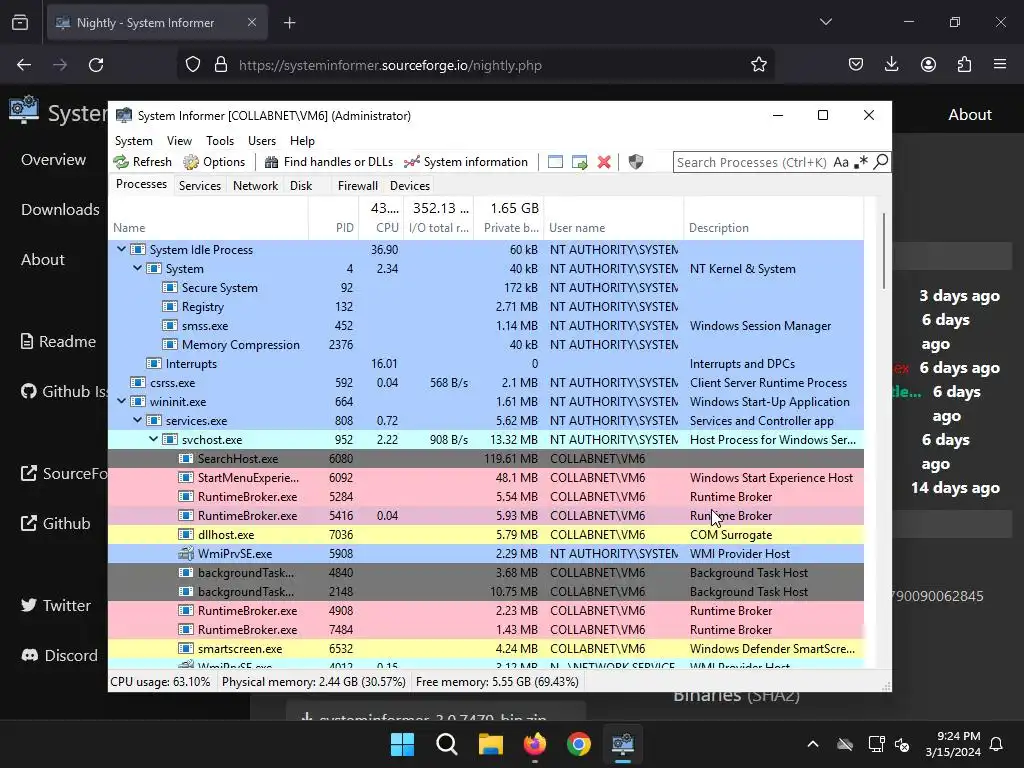Switch to the Services tab
This screenshot has width=1024, height=768.
pos(200,185)
